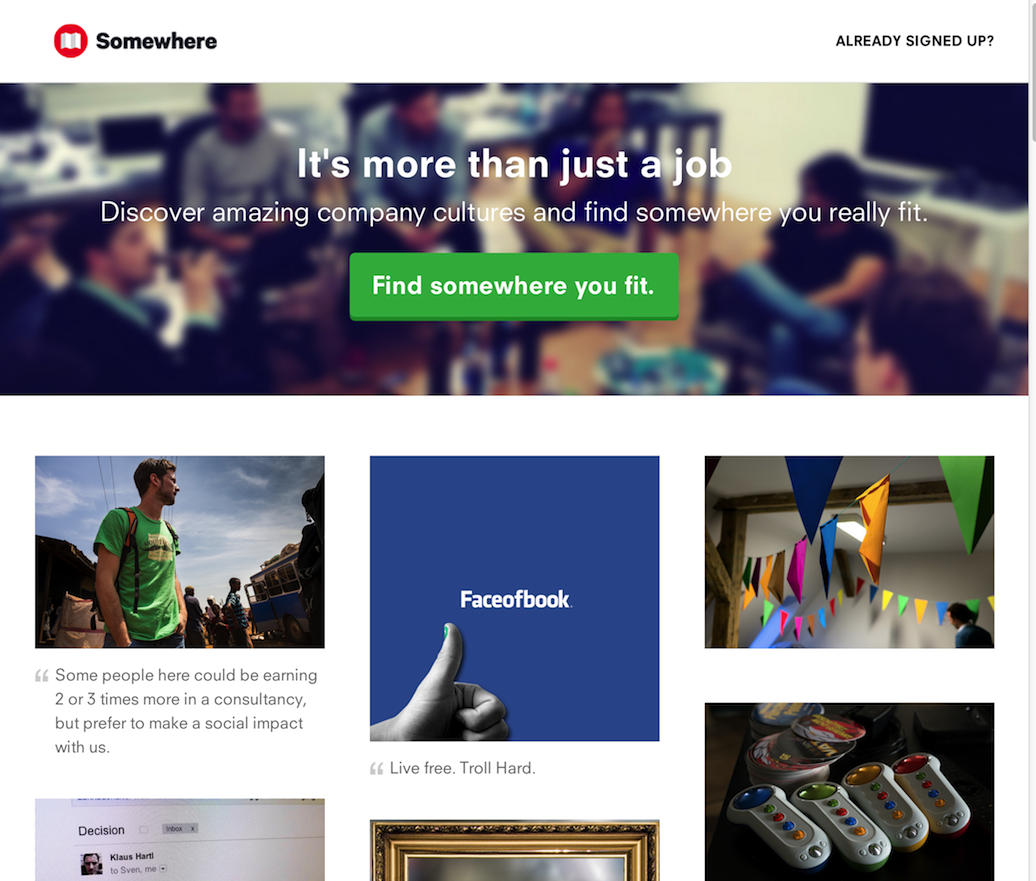Select the Live free. Troll Hard. quote
Image resolution: width=1036 pixels, height=881 pixels.
(462, 768)
